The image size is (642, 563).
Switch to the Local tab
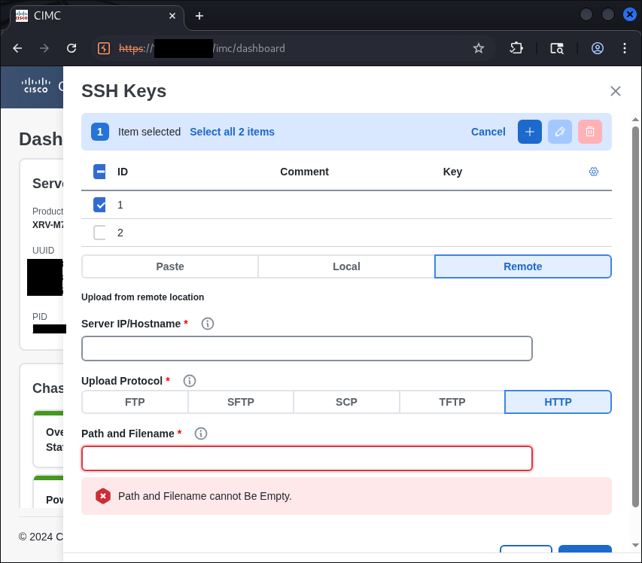coord(346,267)
